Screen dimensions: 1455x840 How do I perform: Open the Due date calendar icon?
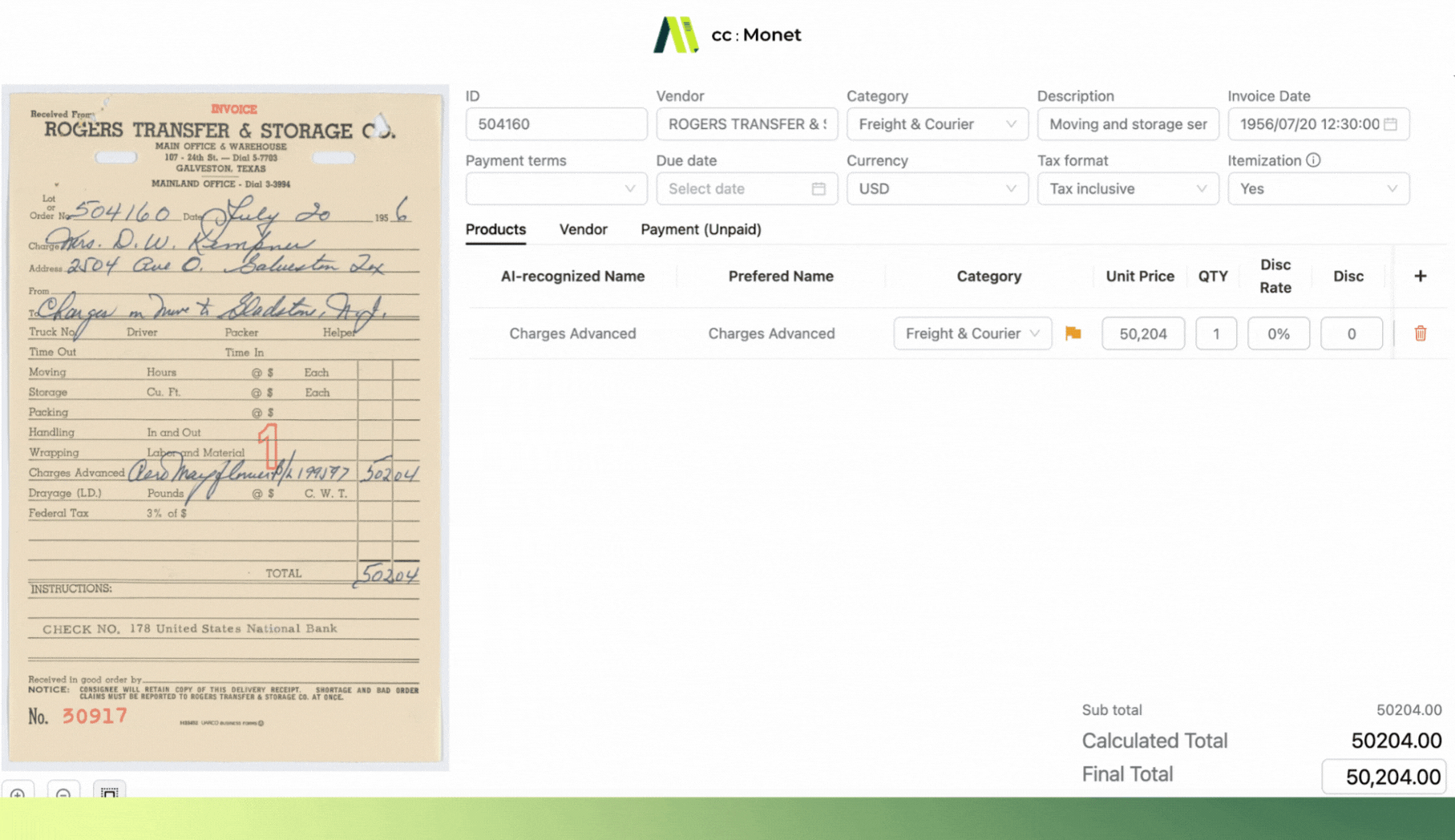(818, 189)
